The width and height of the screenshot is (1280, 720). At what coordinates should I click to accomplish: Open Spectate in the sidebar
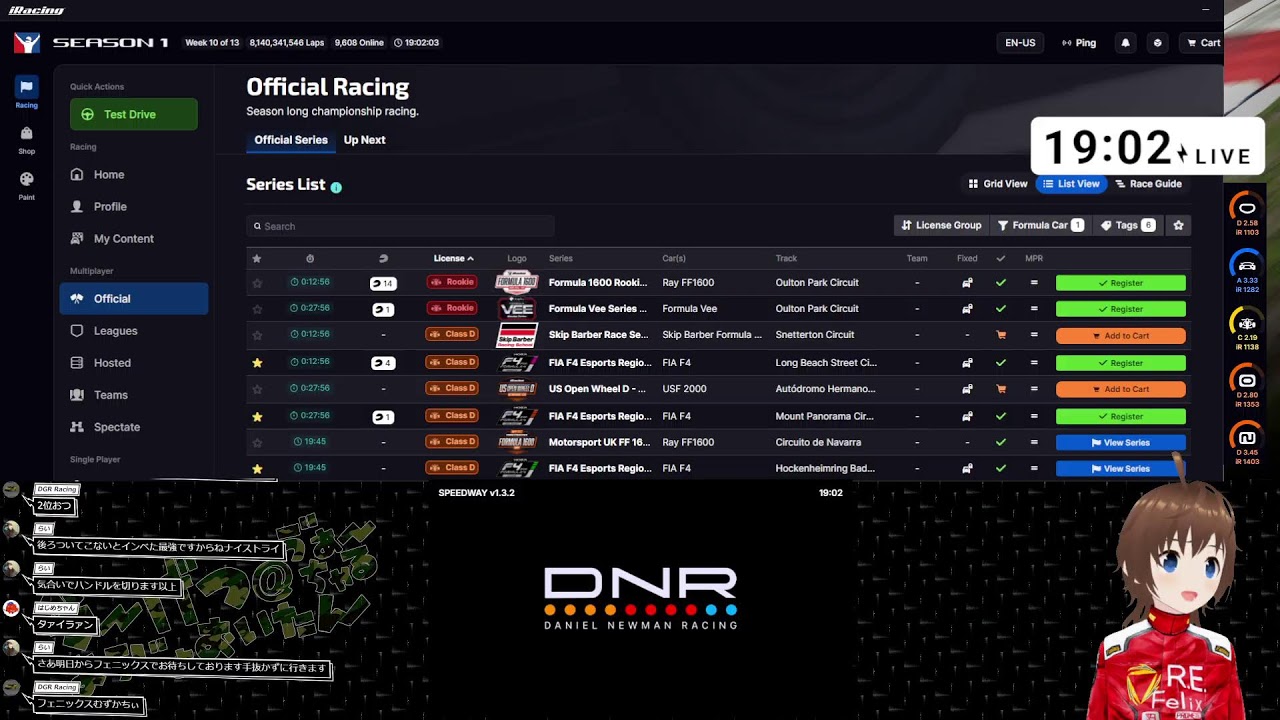tap(134, 427)
